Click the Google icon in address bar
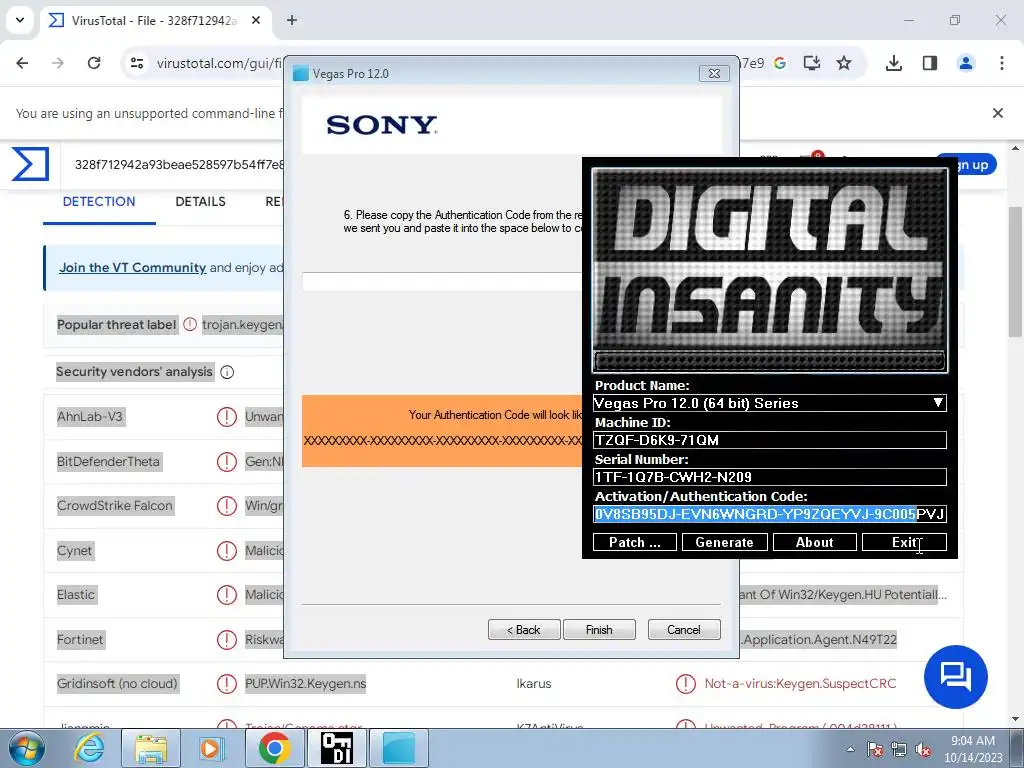The width and height of the screenshot is (1024, 768). (780, 63)
